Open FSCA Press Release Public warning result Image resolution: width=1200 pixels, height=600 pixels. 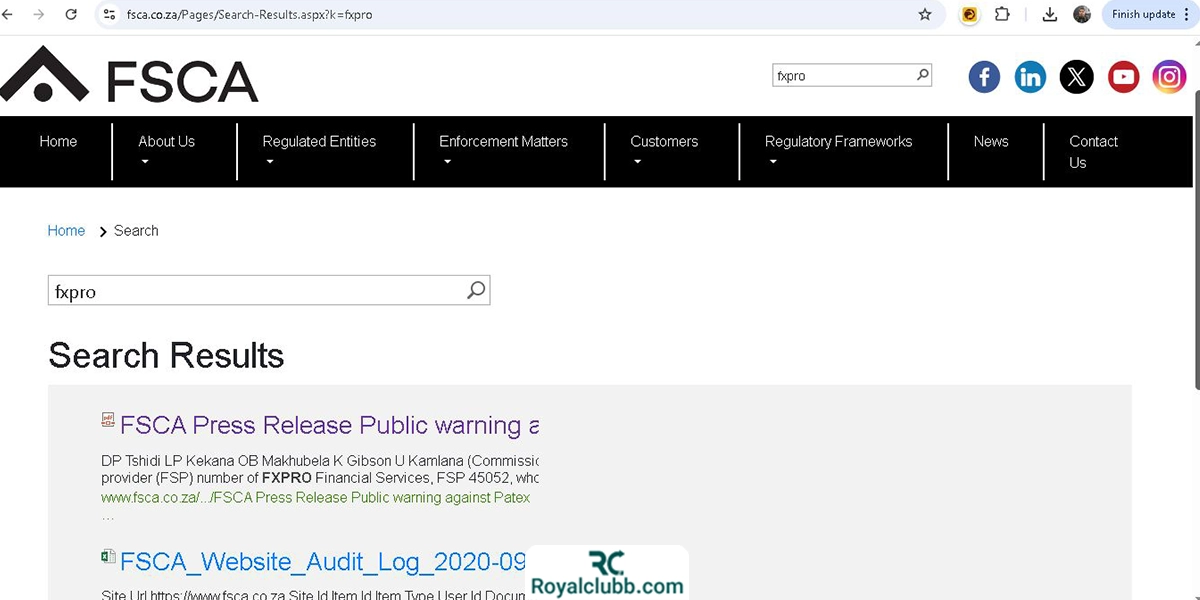(x=329, y=425)
